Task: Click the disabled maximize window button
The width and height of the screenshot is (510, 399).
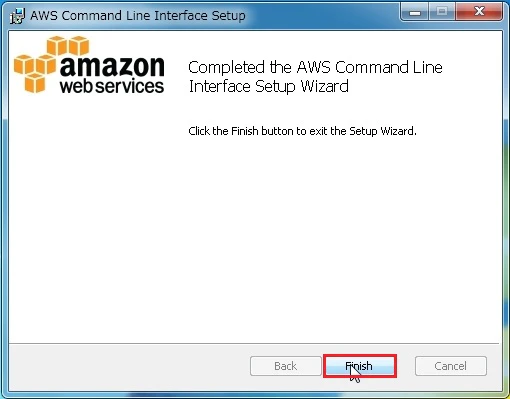Action: [x=442, y=12]
